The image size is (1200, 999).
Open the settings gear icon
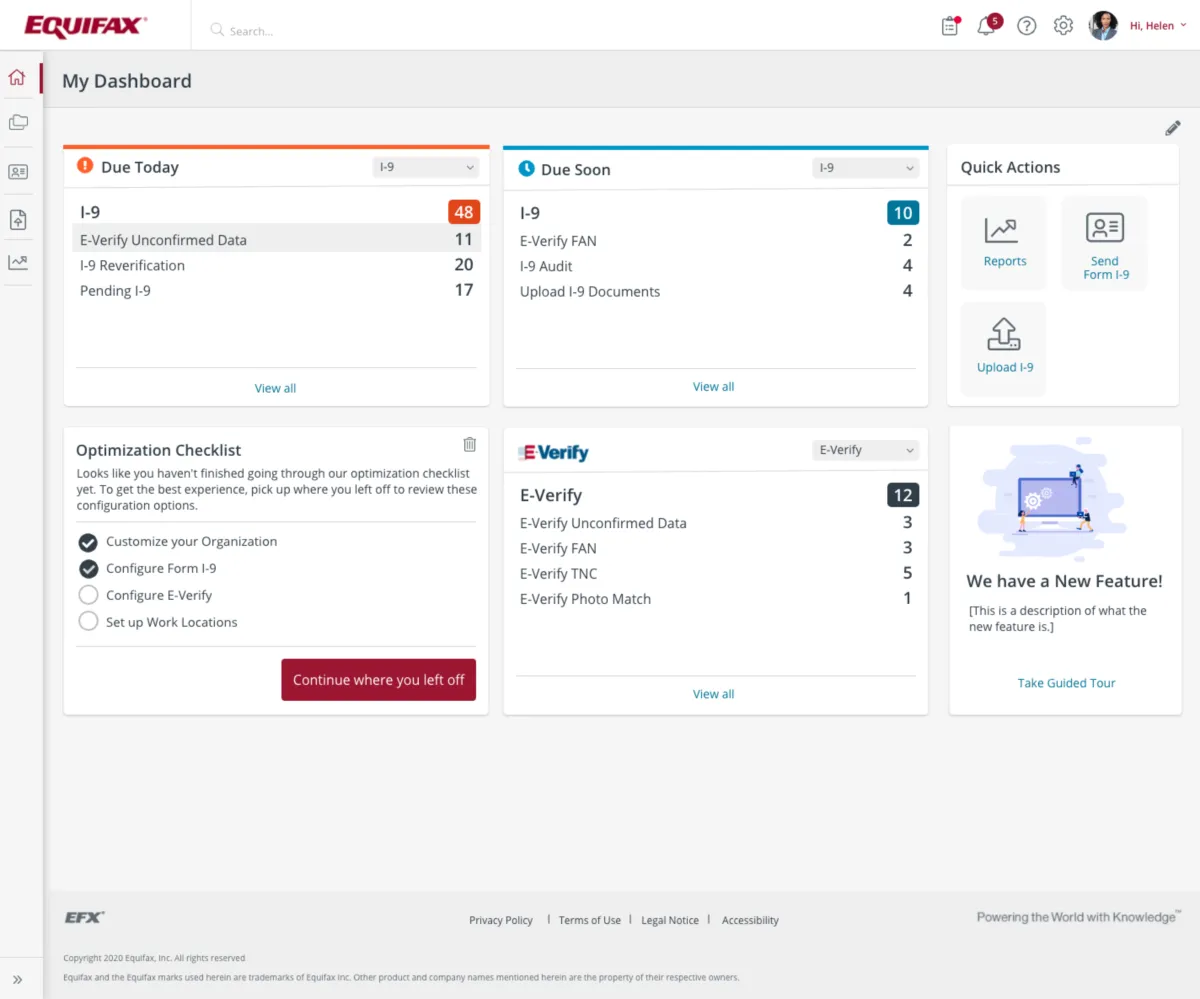coord(1063,26)
